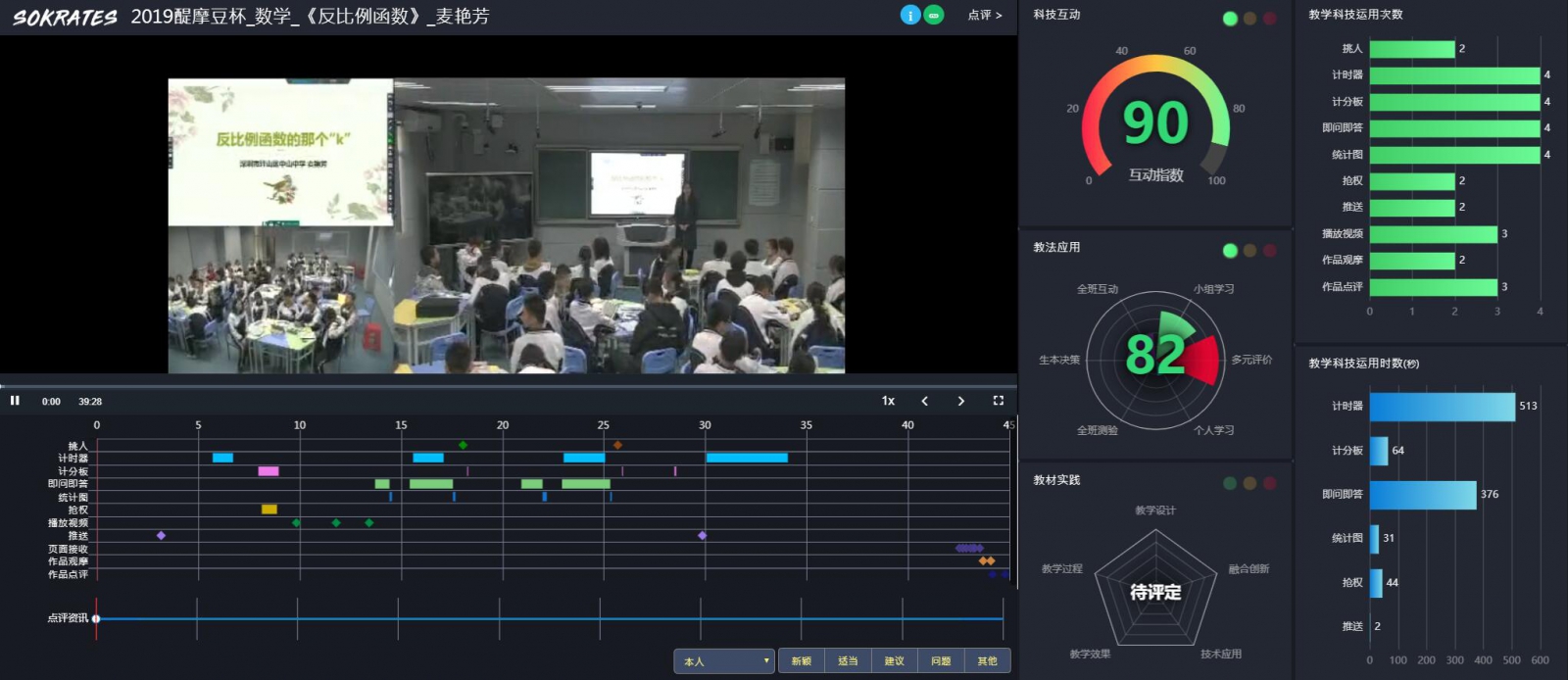The image size is (1568, 680).
Task: Toggle yellow light in 教材实践 panel
Action: 1249,483
